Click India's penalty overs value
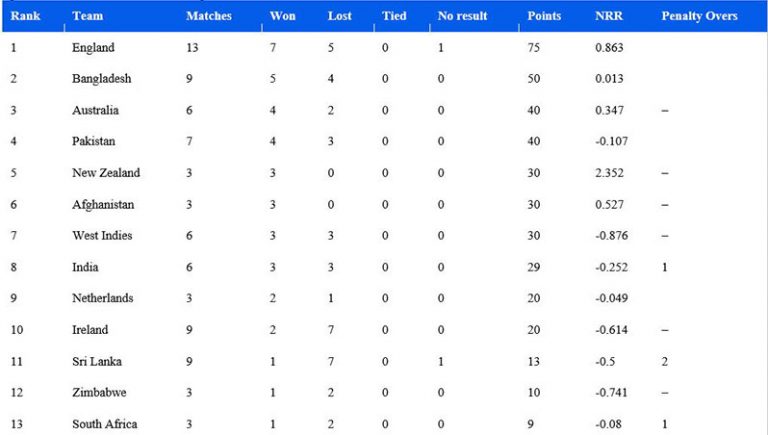Screen dimensions: 768x435 tap(665, 267)
